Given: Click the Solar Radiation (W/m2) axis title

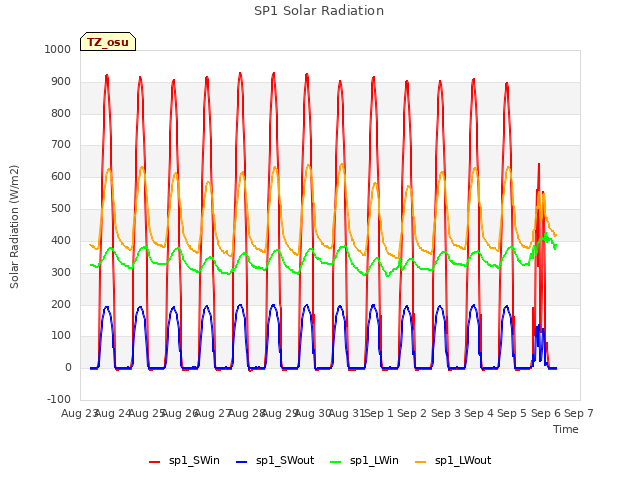Looking at the screenshot, I should pyautogui.click(x=14, y=227).
